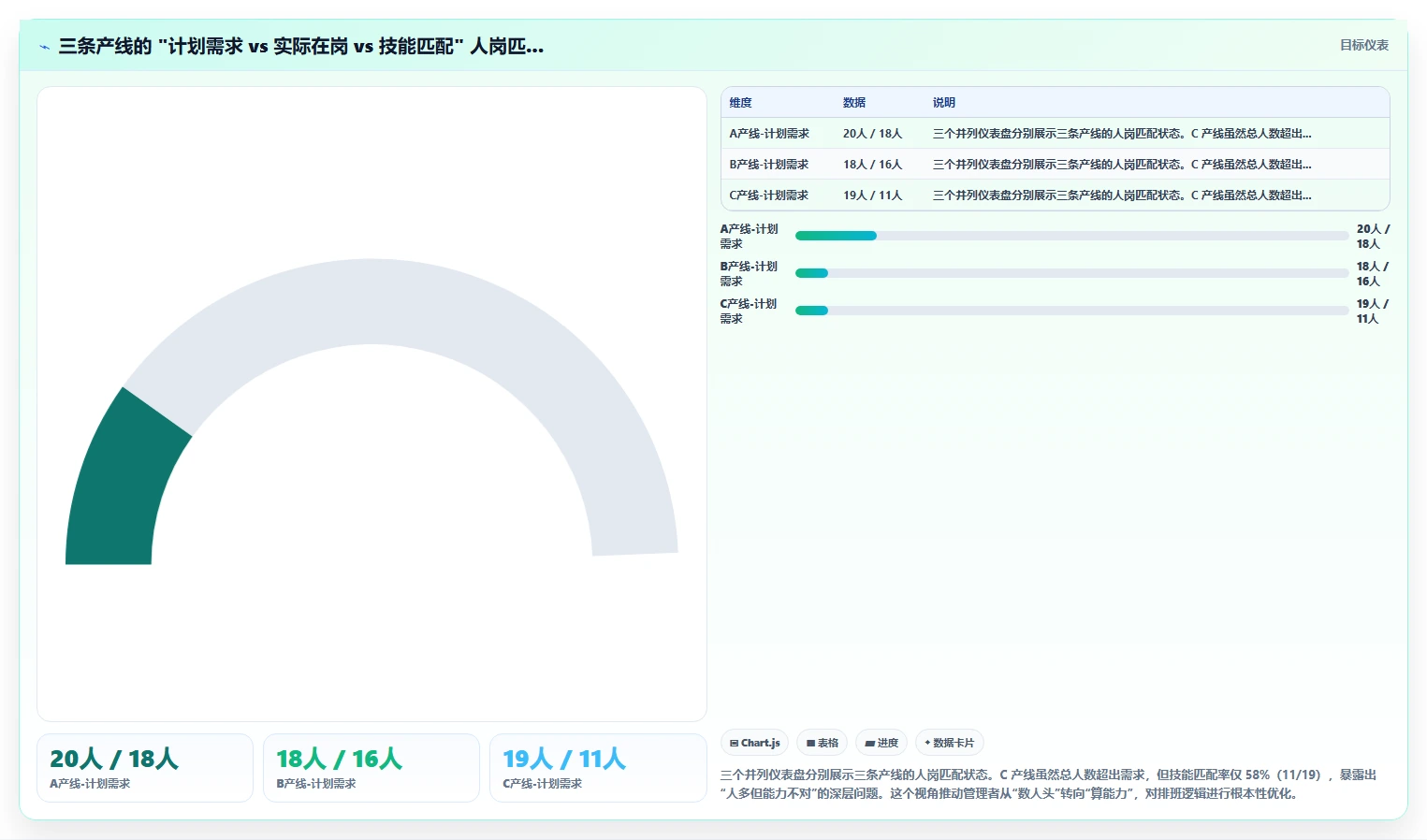This screenshot has width=1427, height=840.
Task: Click the description in A产线 table row
Action: coord(1122,134)
